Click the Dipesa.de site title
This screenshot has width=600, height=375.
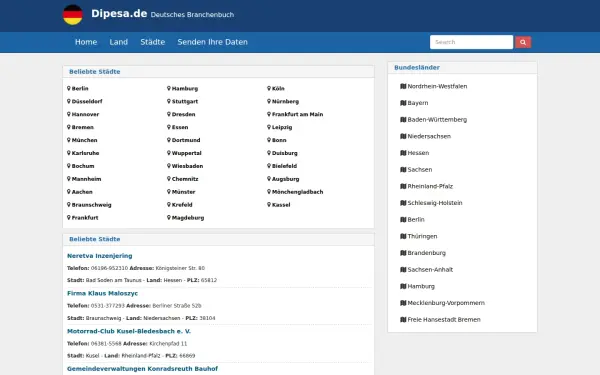(119, 13)
